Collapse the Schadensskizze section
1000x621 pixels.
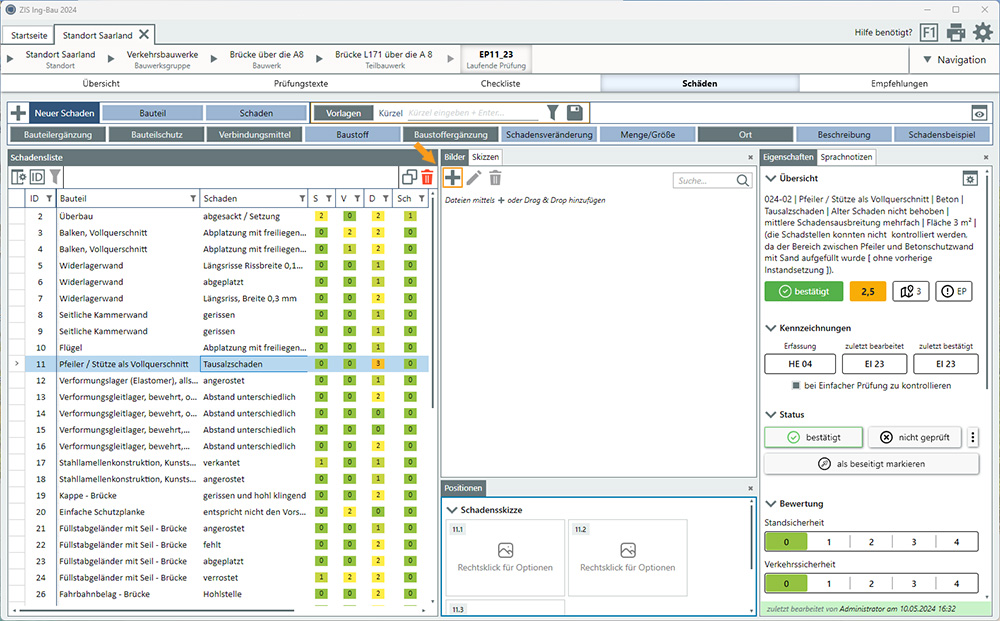pyautogui.click(x=453, y=510)
